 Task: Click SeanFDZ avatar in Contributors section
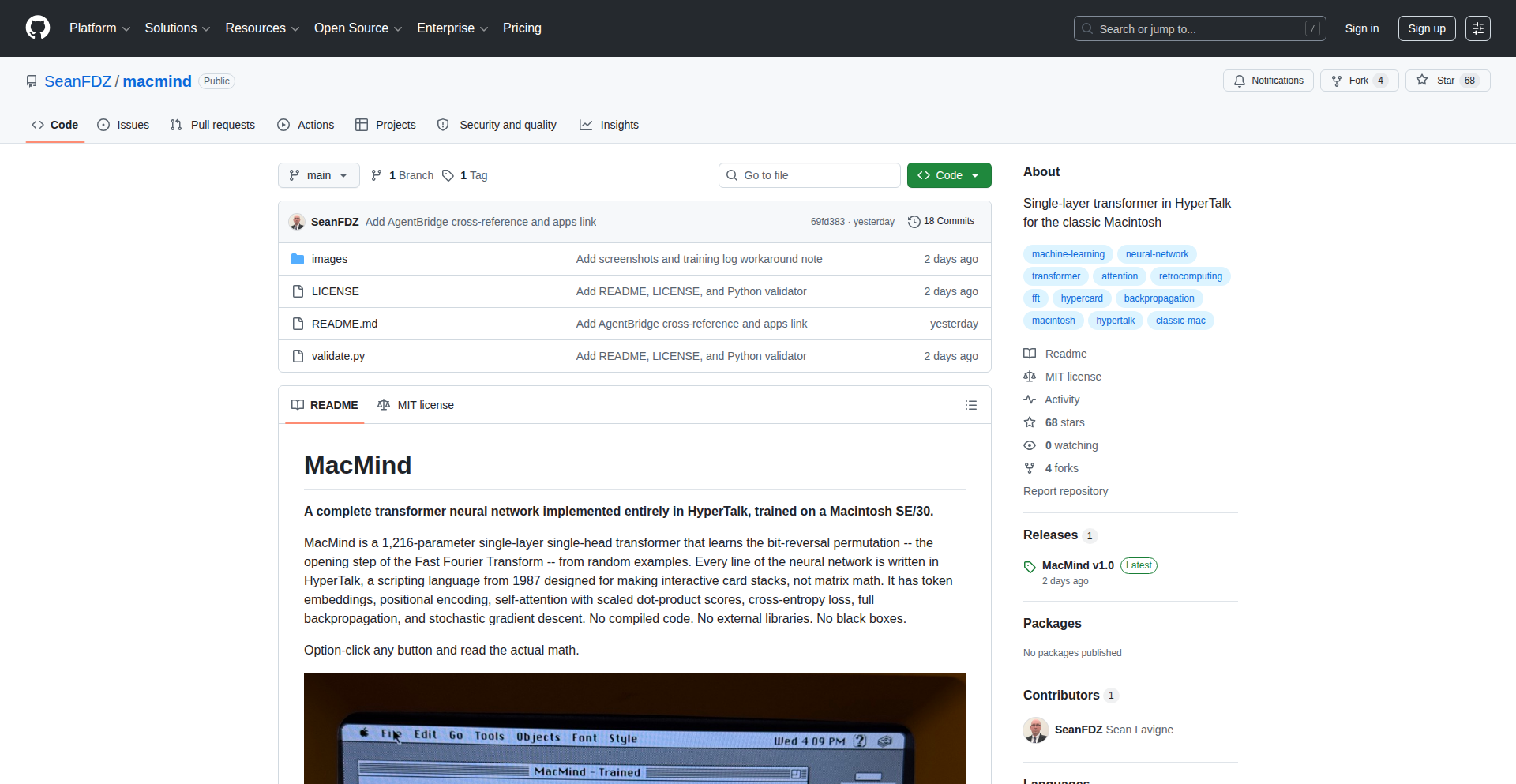pos(1035,730)
